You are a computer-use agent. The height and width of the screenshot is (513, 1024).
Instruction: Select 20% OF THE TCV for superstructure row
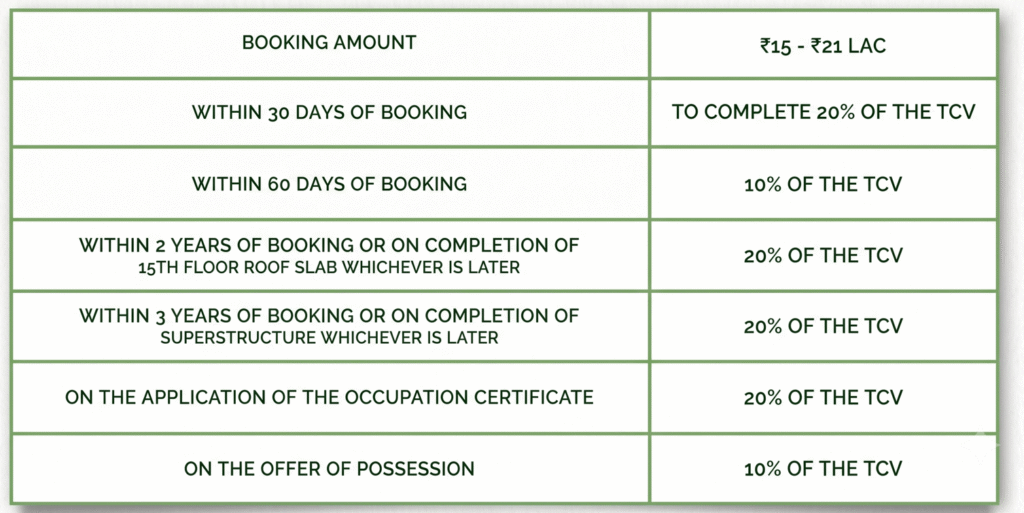coord(823,326)
